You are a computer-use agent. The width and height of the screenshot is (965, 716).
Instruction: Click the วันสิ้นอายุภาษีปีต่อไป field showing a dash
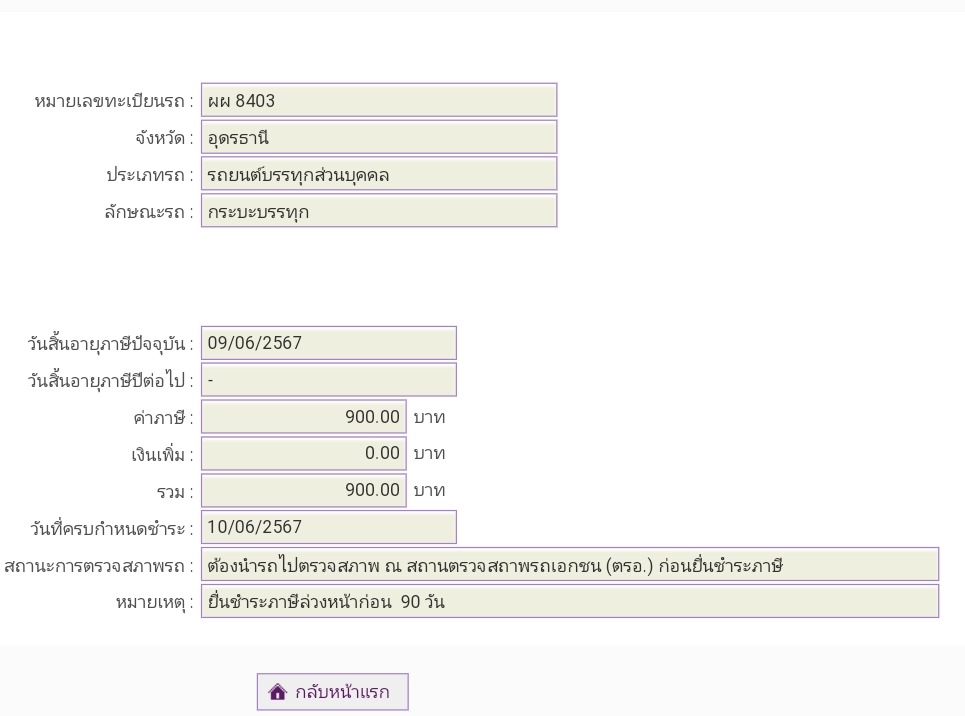[329, 380]
